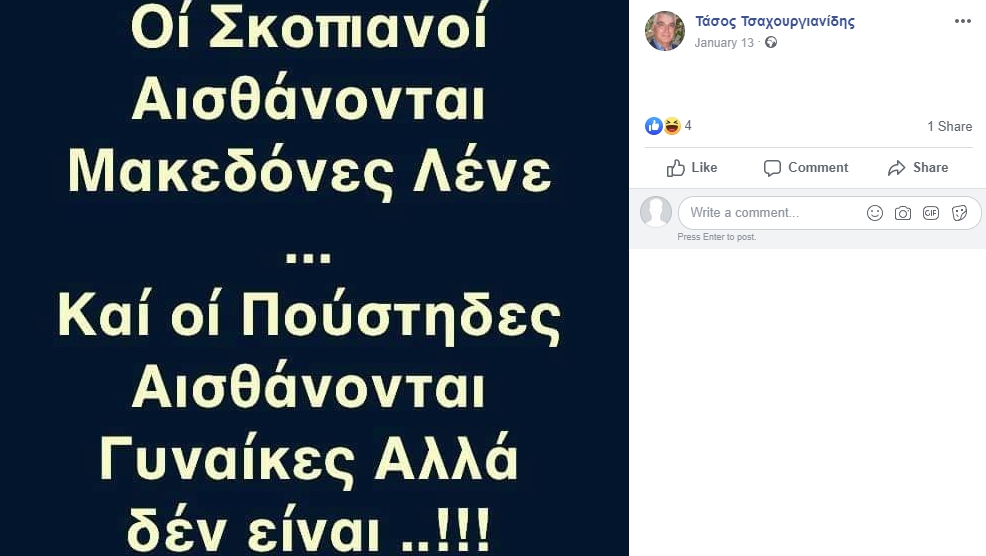Click the gray commenter avatar placeholder

tap(656, 212)
